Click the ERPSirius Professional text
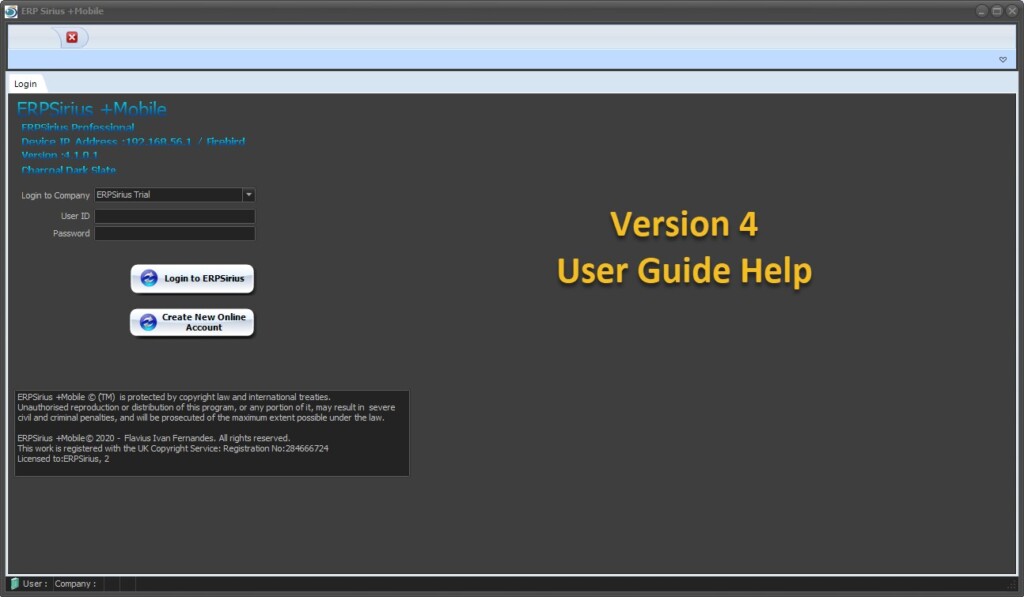The image size is (1024, 597). pos(78,127)
